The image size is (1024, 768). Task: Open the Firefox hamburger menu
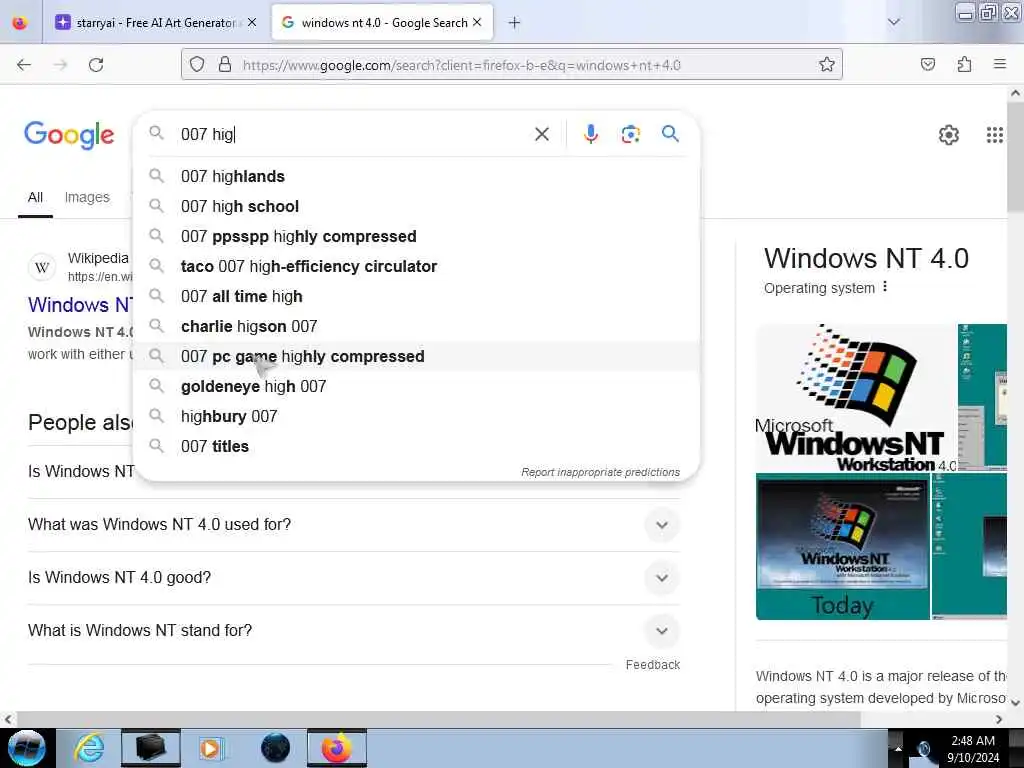tap(1000, 64)
